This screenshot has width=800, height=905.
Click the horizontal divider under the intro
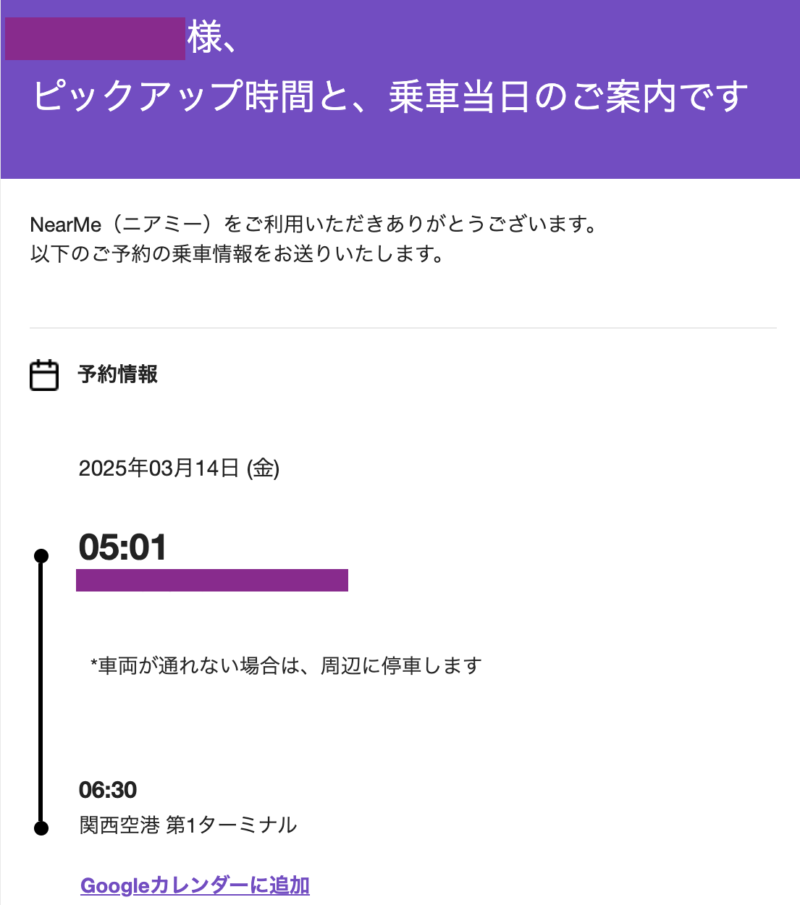403,328
